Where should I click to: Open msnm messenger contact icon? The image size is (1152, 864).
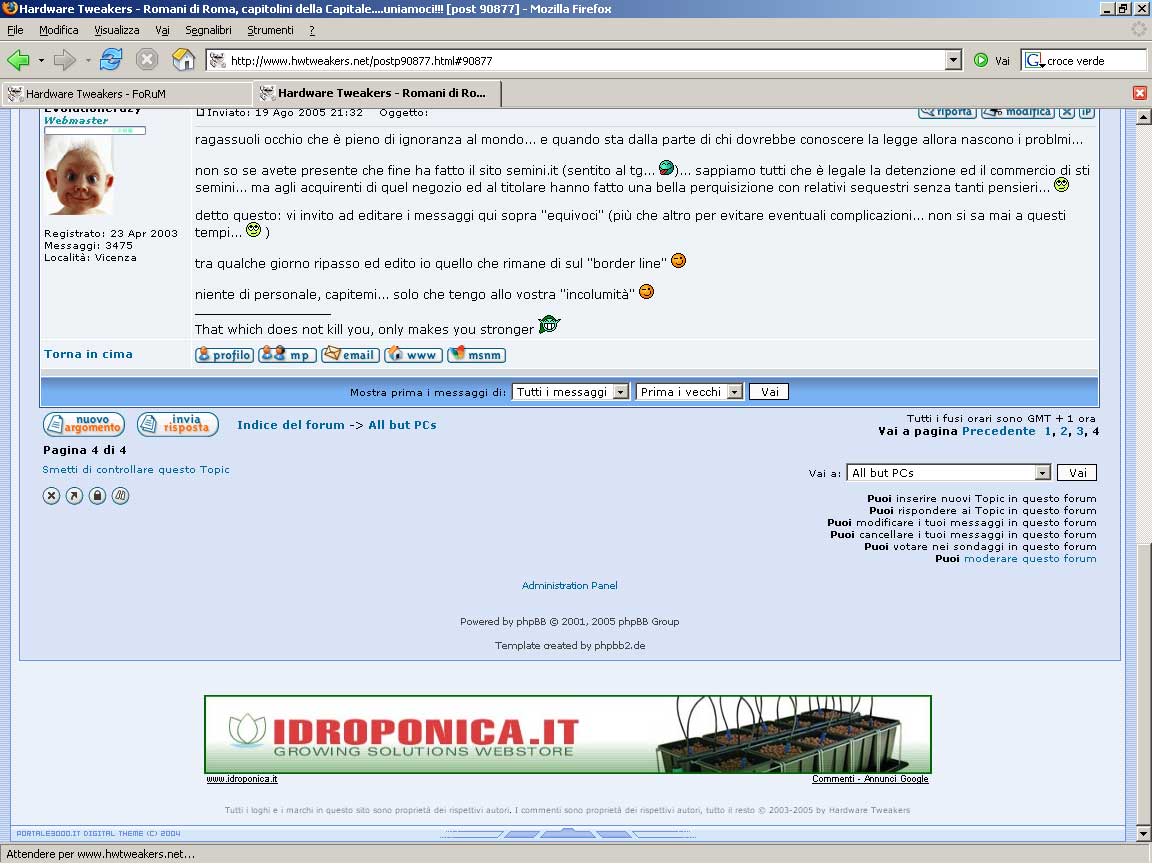(x=476, y=355)
